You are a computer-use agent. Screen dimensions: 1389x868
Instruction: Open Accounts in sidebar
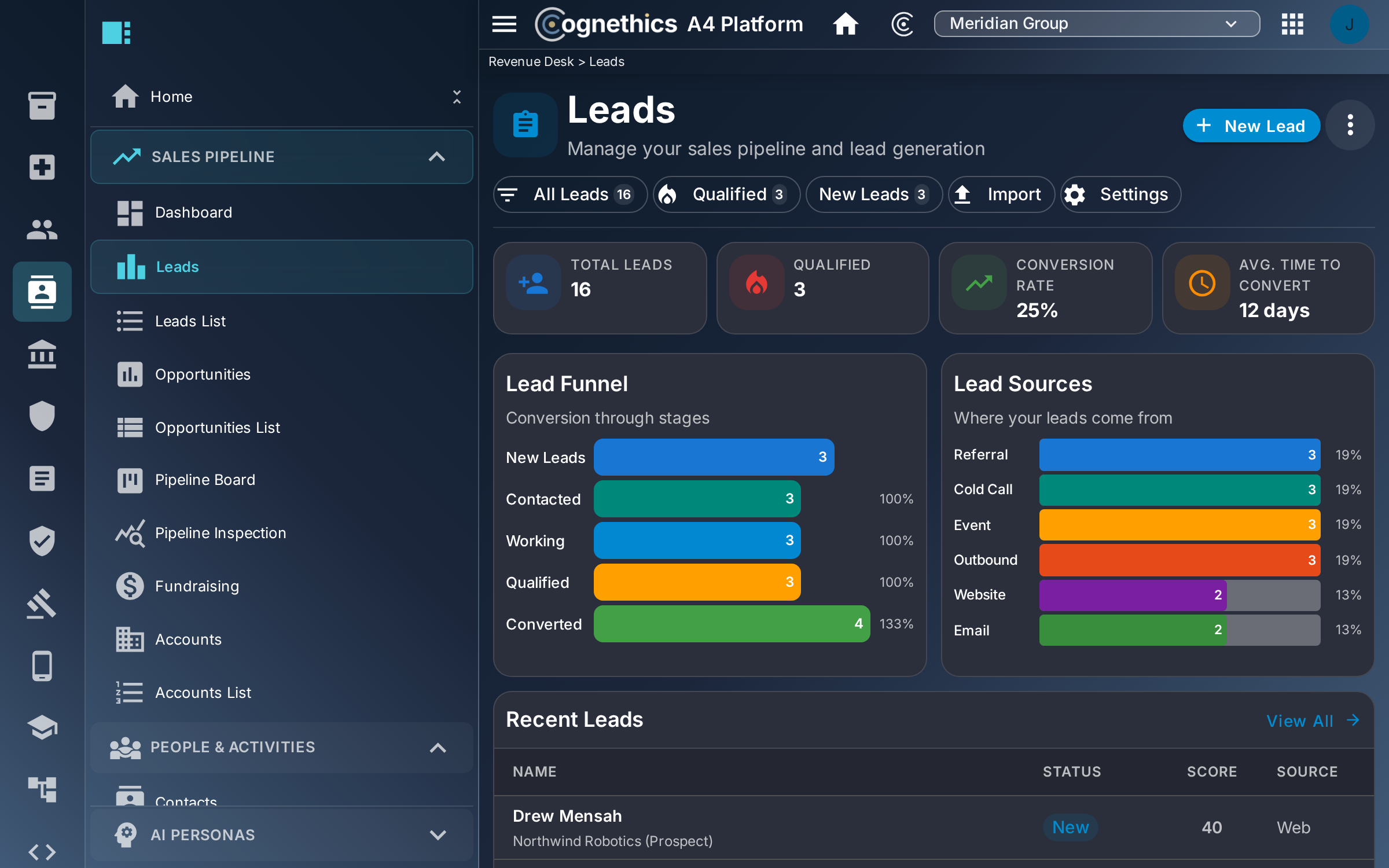tap(282, 639)
